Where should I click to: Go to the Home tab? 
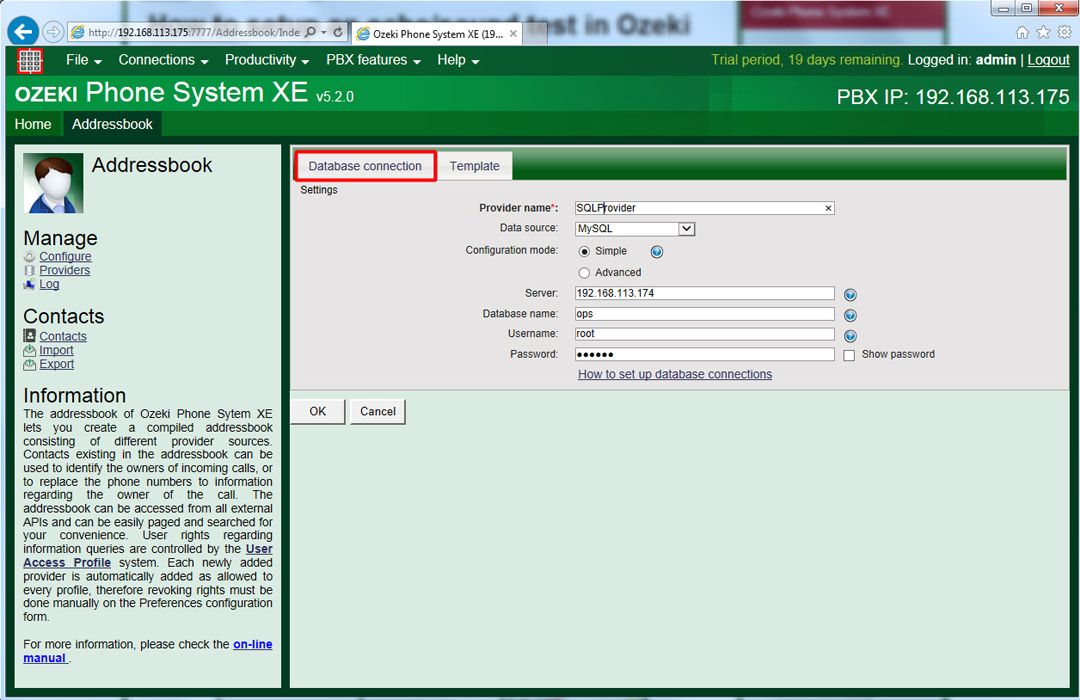pos(33,124)
